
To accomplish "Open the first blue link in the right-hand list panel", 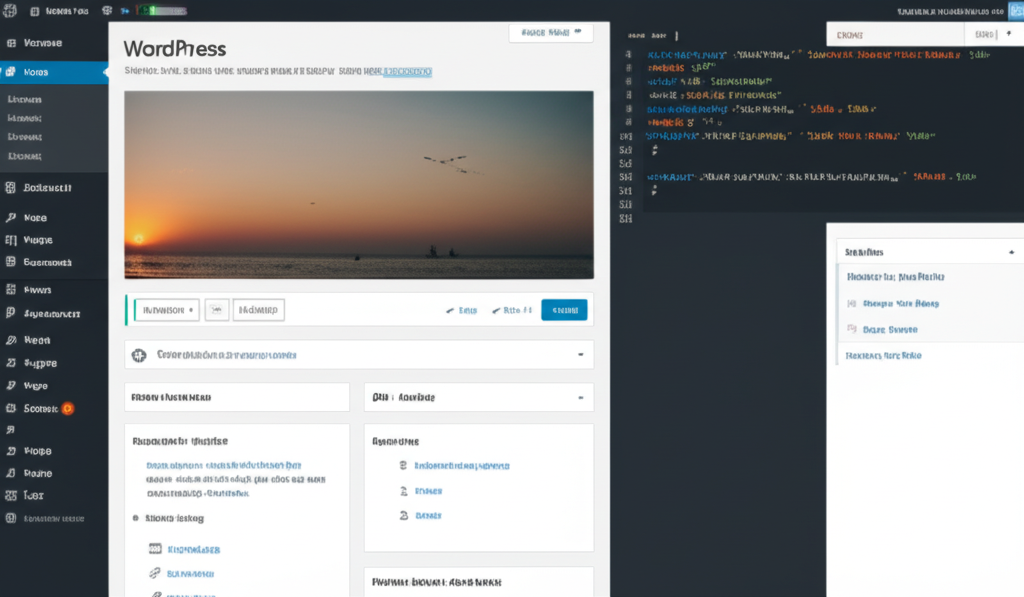I will tap(462, 466).
